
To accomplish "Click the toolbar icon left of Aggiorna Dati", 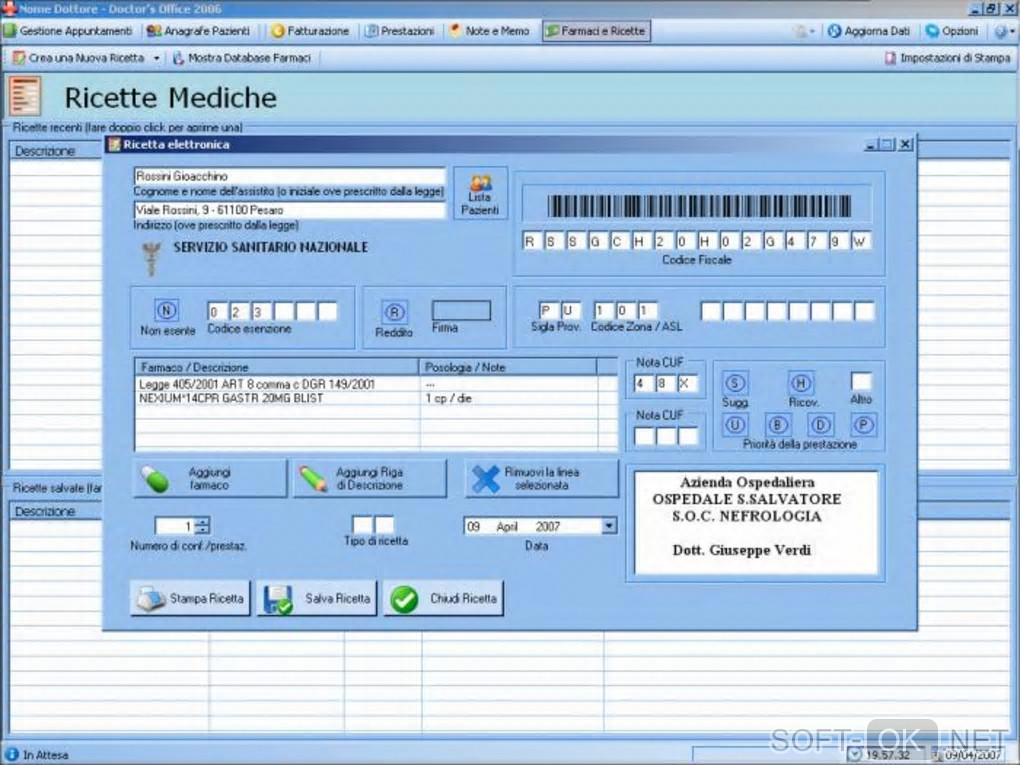I will pos(801,31).
